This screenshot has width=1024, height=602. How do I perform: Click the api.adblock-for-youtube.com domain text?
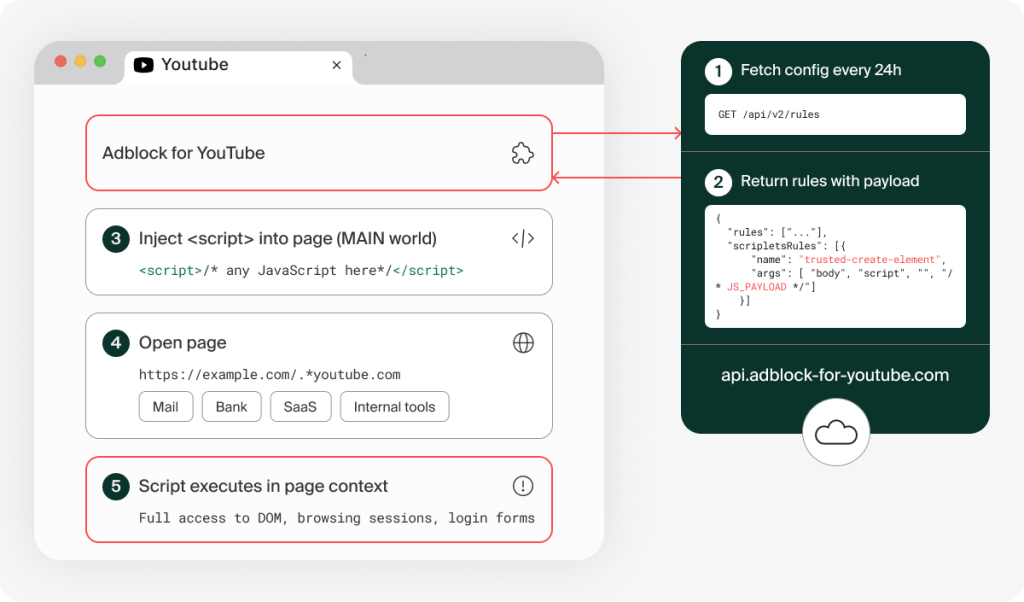(835, 375)
